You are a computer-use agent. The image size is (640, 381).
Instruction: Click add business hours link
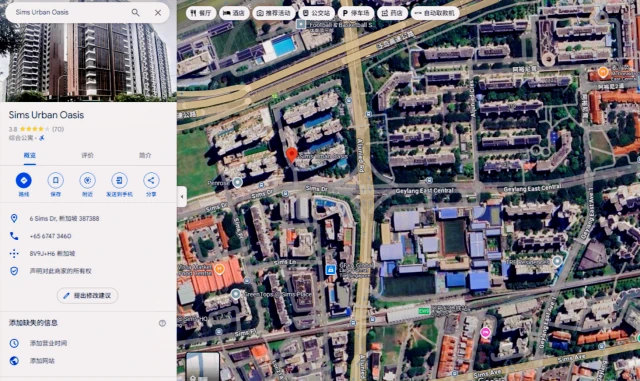(x=48, y=343)
